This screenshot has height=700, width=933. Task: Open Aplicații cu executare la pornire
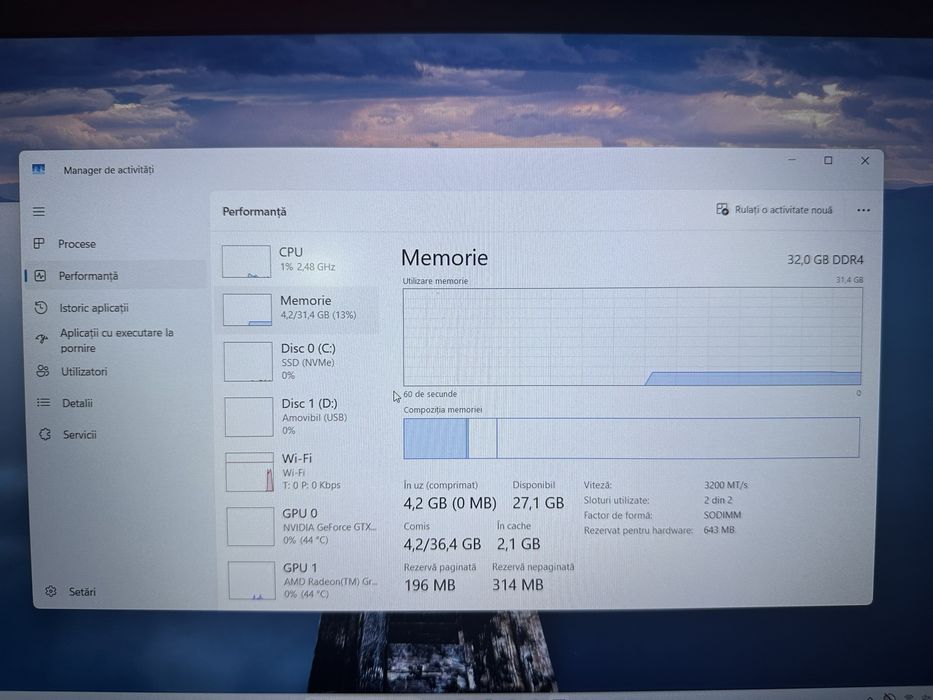tap(117, 340)
